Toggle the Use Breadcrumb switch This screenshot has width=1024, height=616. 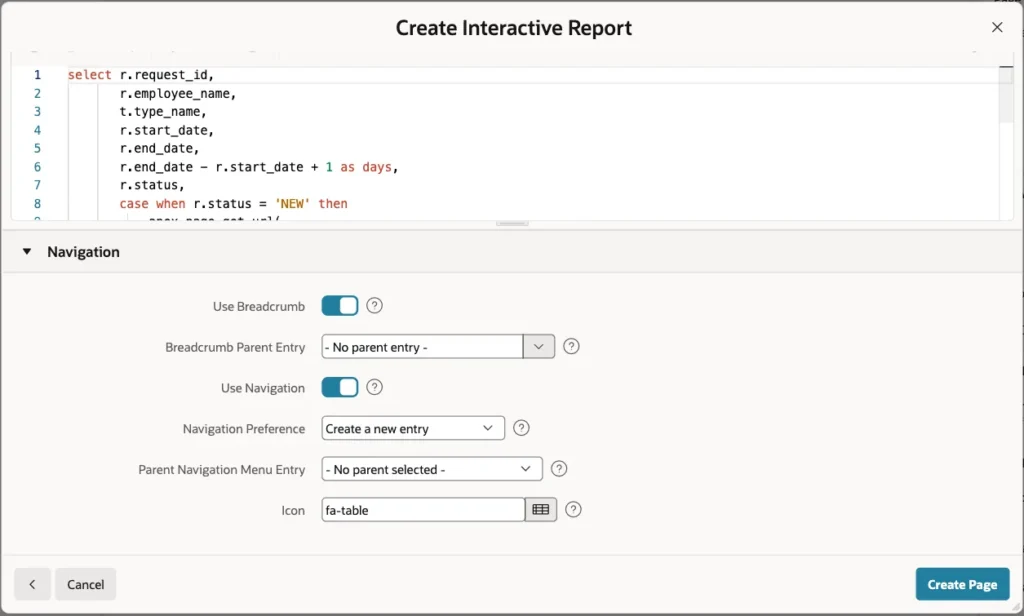click(340, 306)
